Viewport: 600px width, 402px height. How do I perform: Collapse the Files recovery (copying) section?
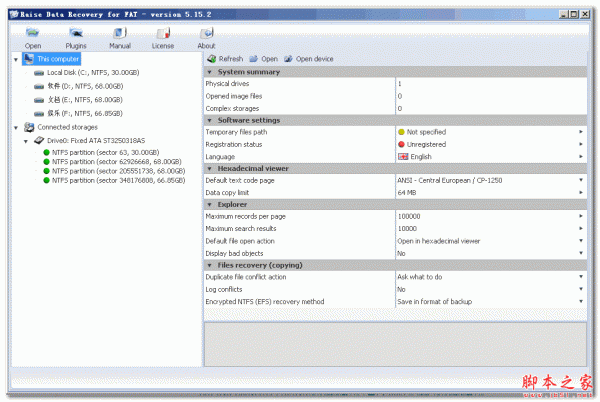tap(209, 265)
